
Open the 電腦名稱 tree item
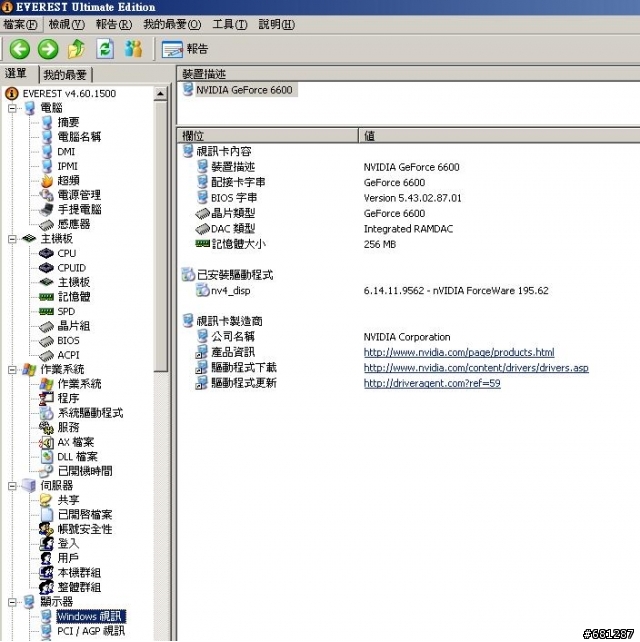[x=79, y=137]
